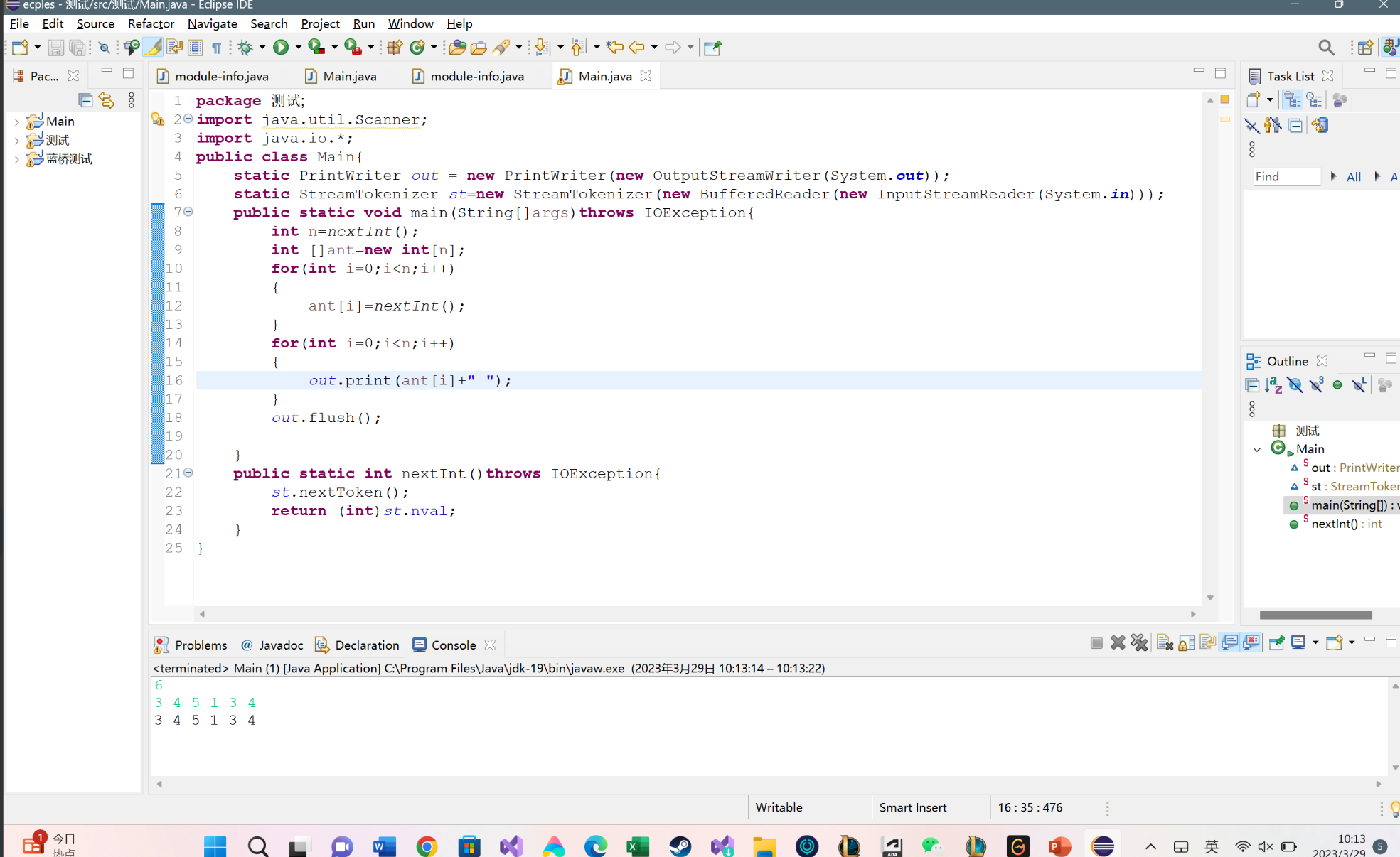The width and height of the screenshot is (1400, 857).
Task: Click Sort alphabetically icon in Outline
Action: [1273, 385]
